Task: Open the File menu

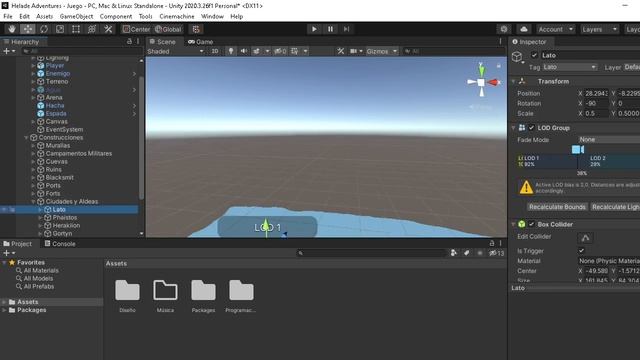Action: click(8, 16)
